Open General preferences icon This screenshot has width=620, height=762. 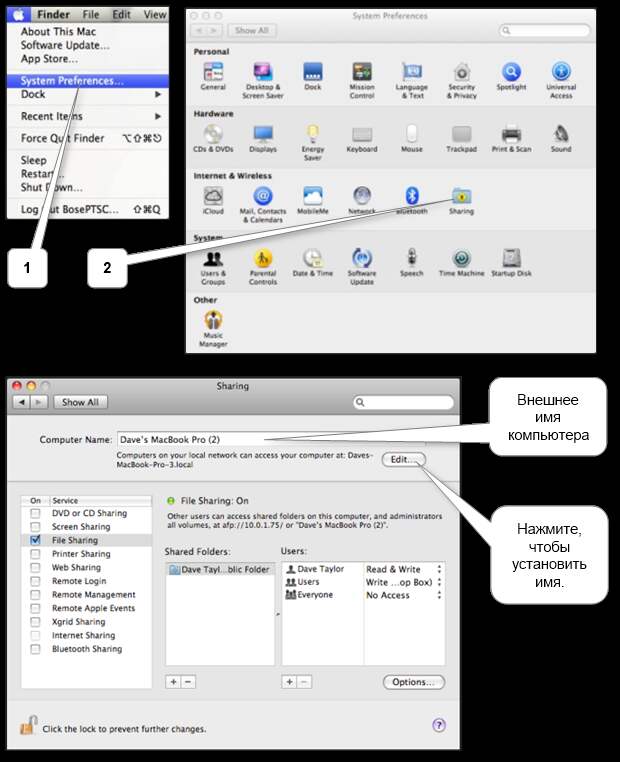213,72
